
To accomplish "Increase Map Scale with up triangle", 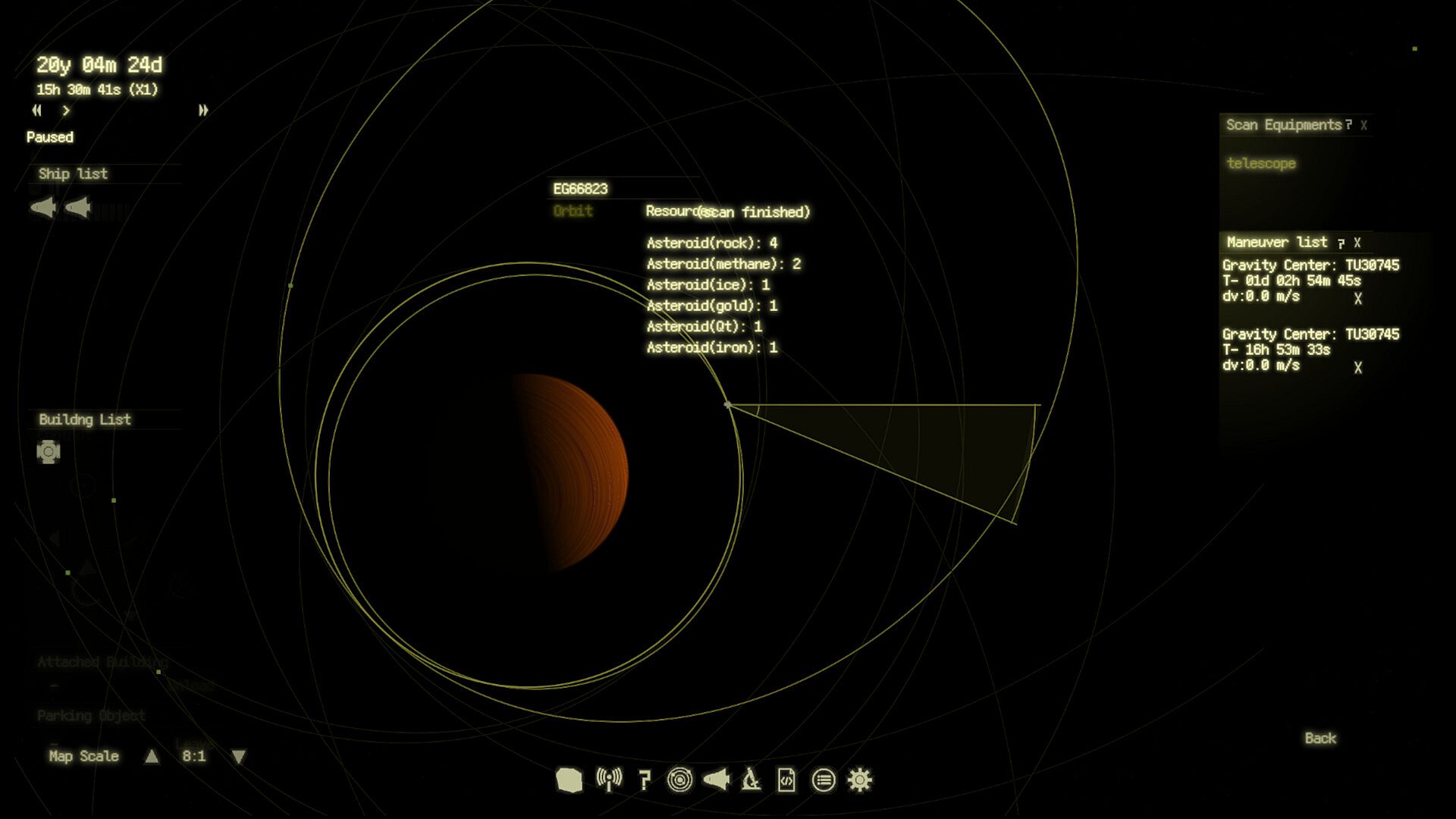I will pos(152,757).
